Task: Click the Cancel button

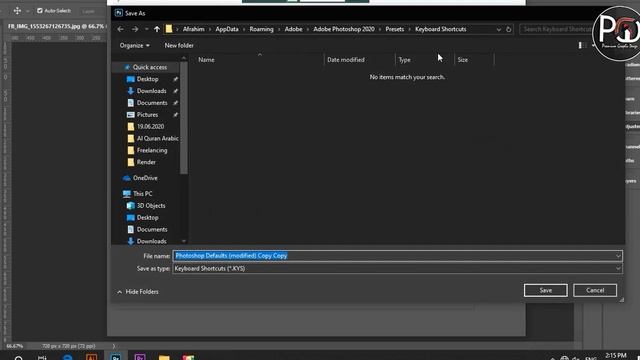Action: 595,290
